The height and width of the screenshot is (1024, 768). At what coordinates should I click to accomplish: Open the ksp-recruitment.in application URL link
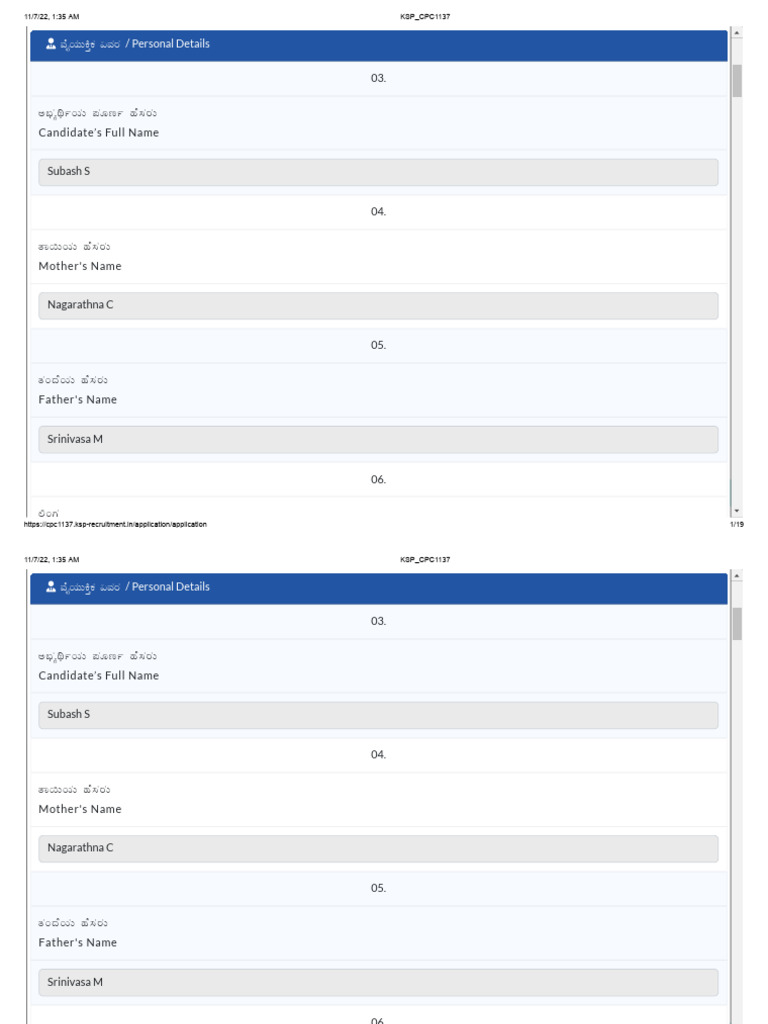[x=115, y=524]
